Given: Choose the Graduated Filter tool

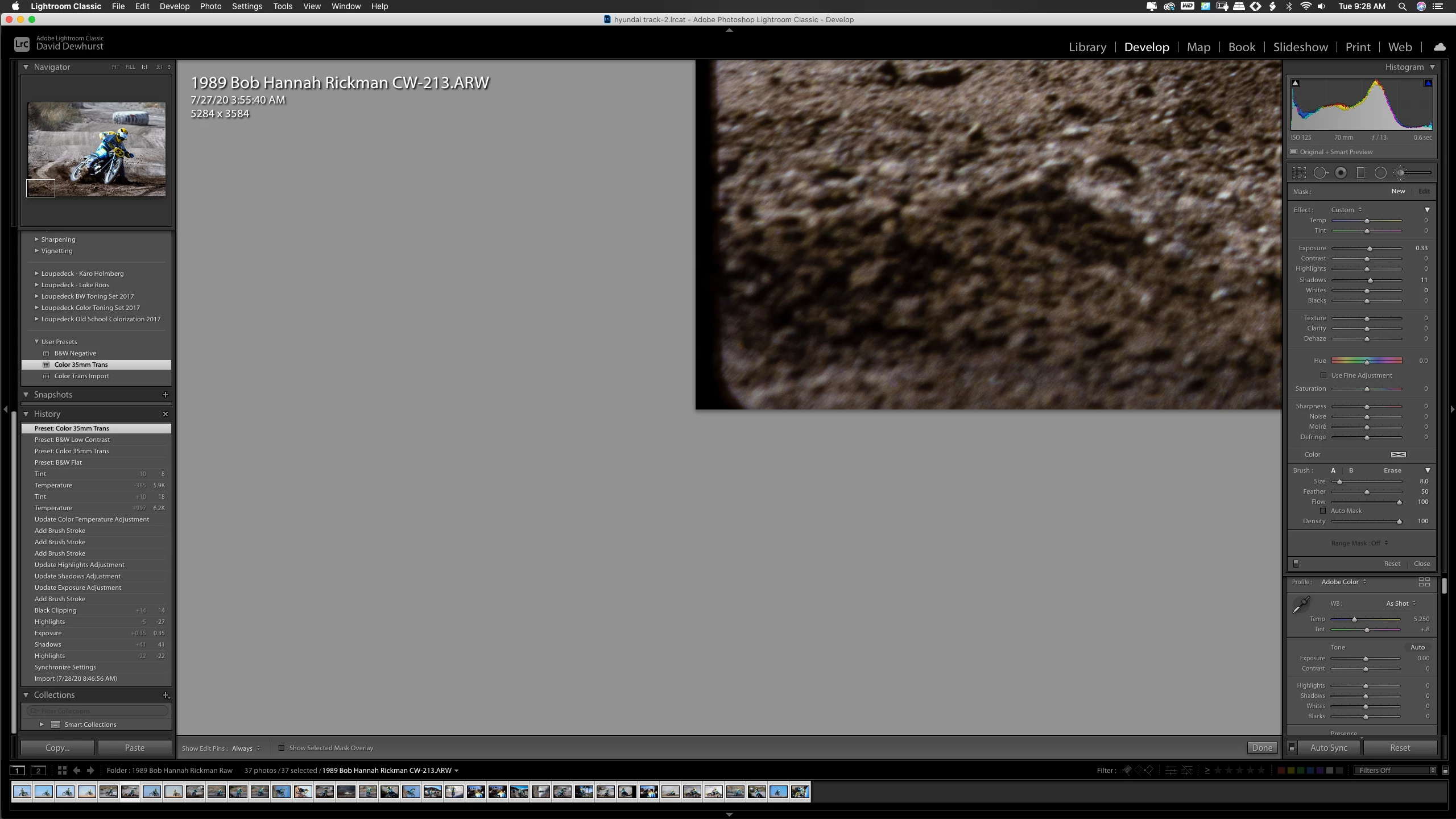Looking at the screenshot, I should (x=1360, y=173).
